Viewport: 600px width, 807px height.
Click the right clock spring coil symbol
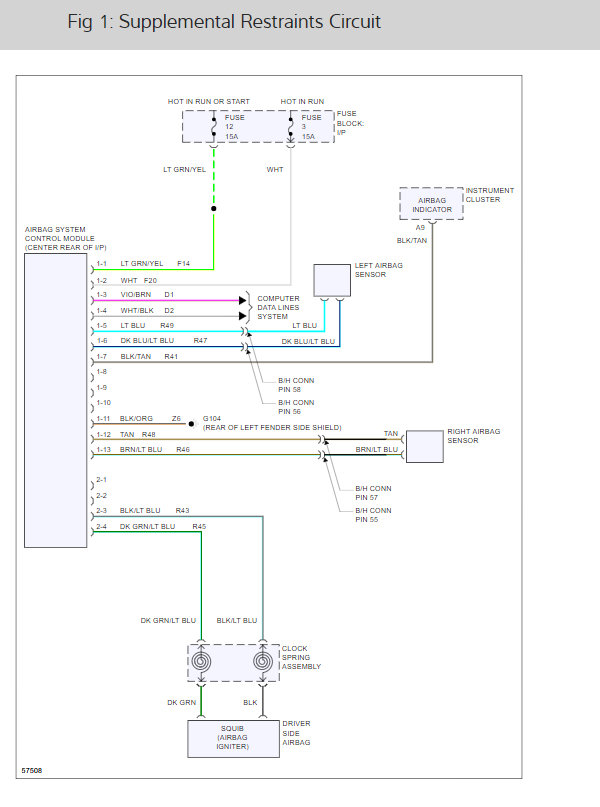coord(263,661)
